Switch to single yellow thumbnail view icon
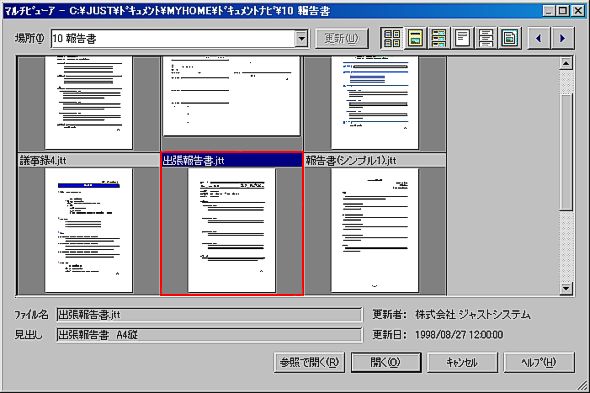The image size is (590, 393). [x=415, y=38]
